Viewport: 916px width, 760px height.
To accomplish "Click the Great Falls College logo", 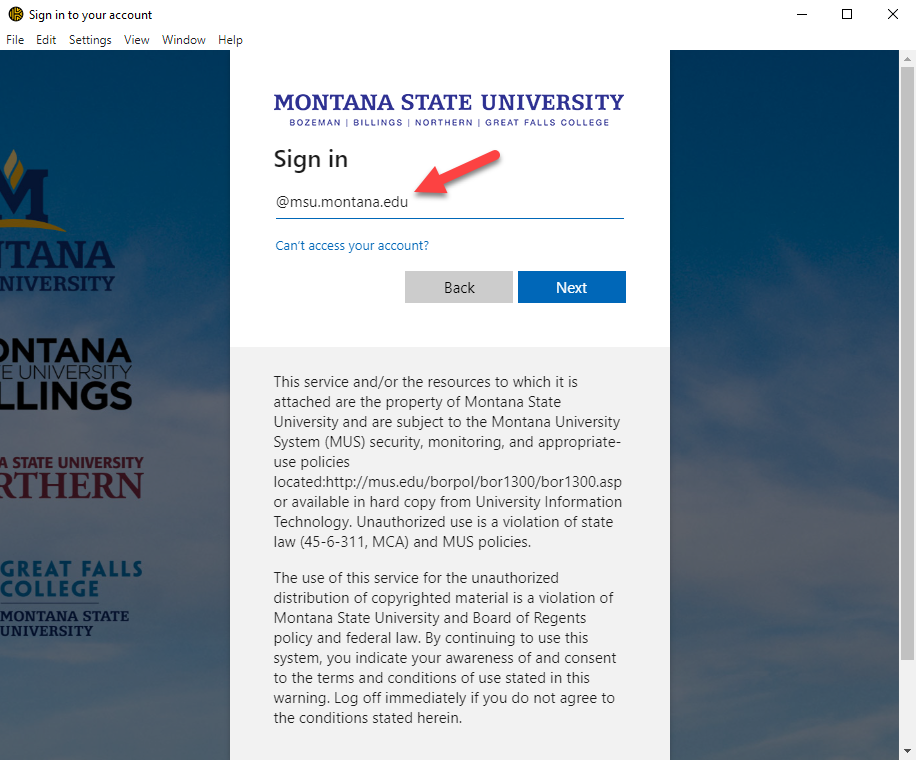I will tap(71, 598).
